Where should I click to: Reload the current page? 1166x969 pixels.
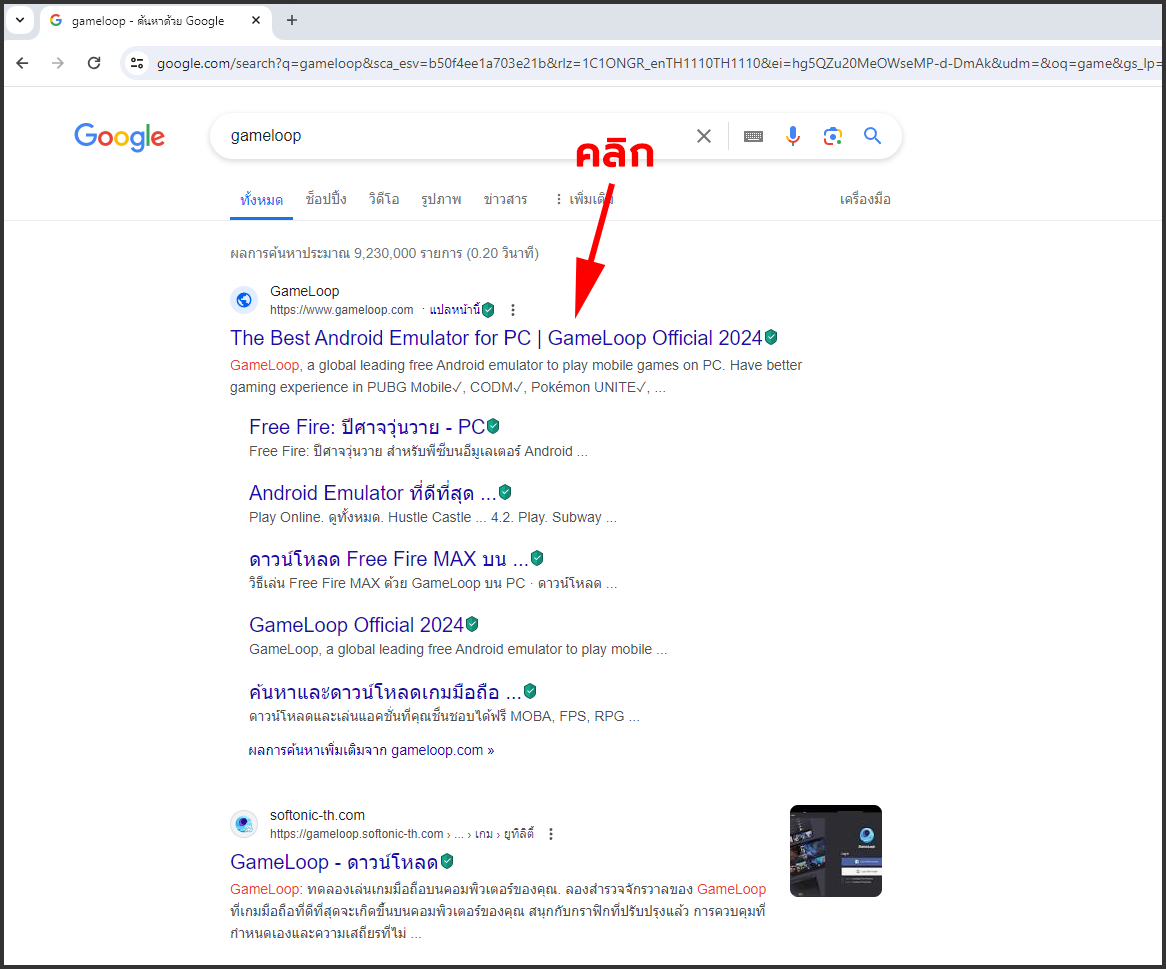tap(94, 63)
